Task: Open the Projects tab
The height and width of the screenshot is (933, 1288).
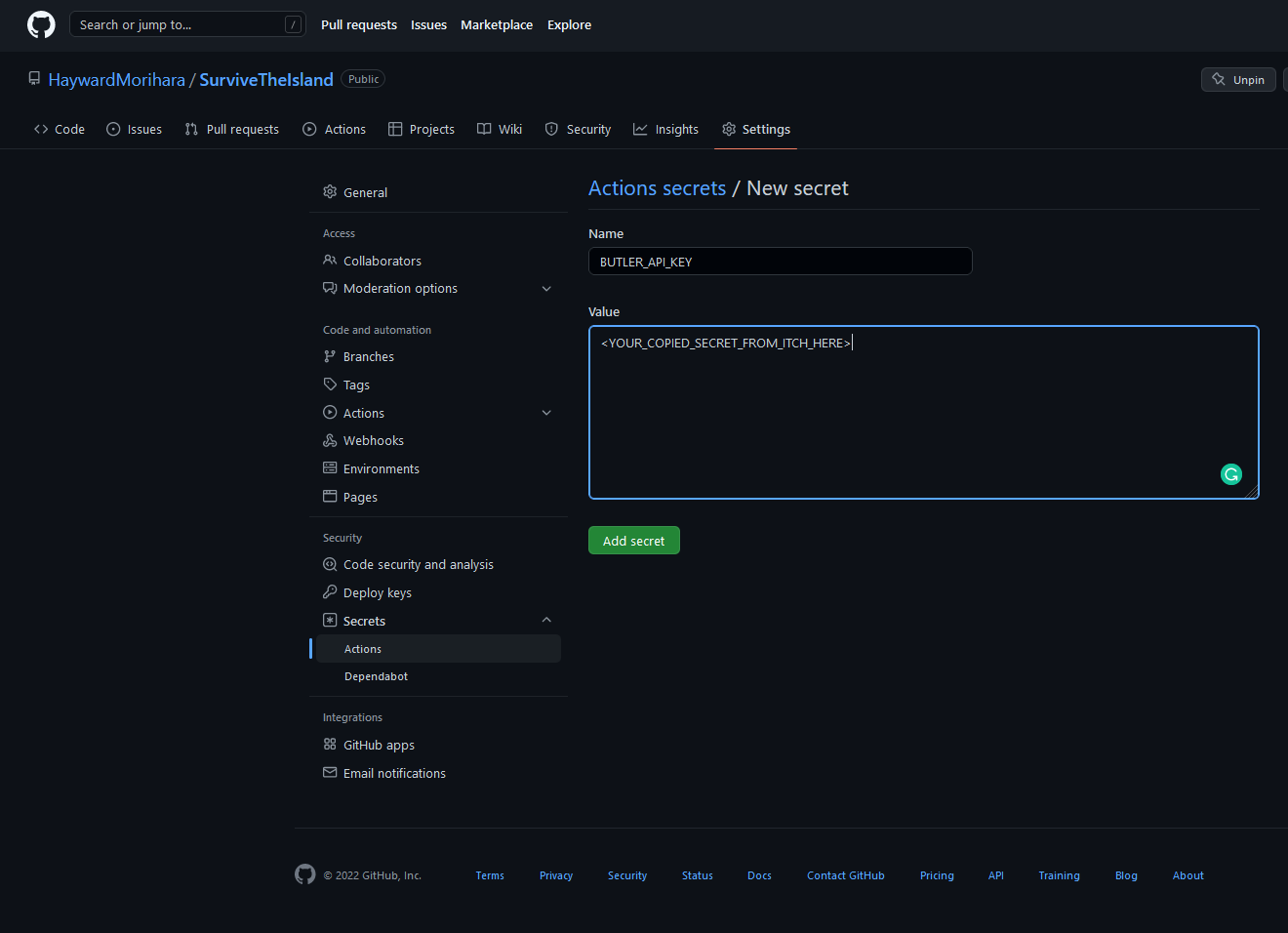Action: pos(422,129)
